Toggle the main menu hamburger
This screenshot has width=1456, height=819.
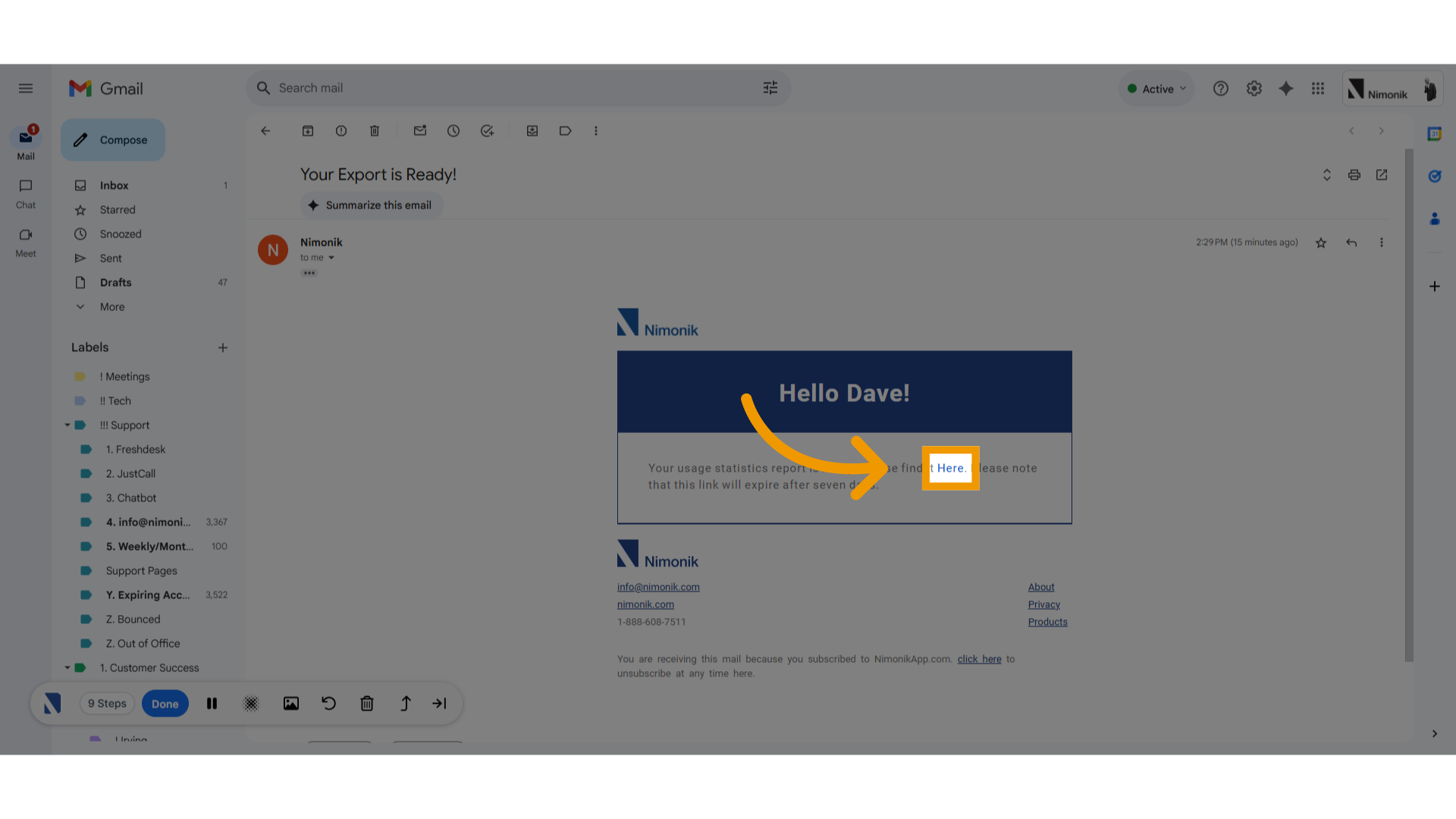click(26, 89)
